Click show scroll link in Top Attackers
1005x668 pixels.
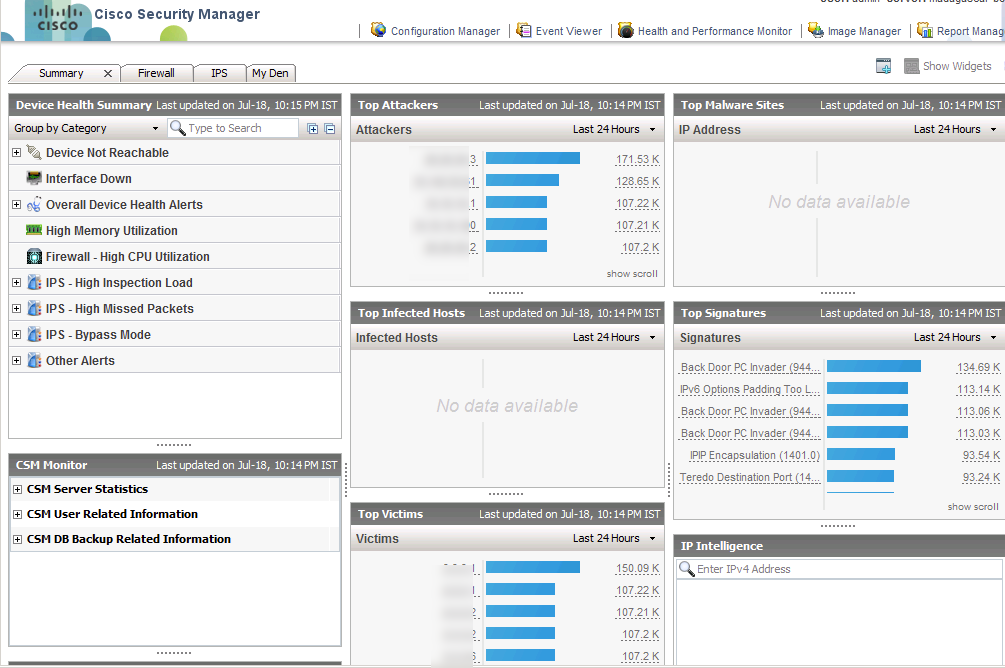pos(632,274)
